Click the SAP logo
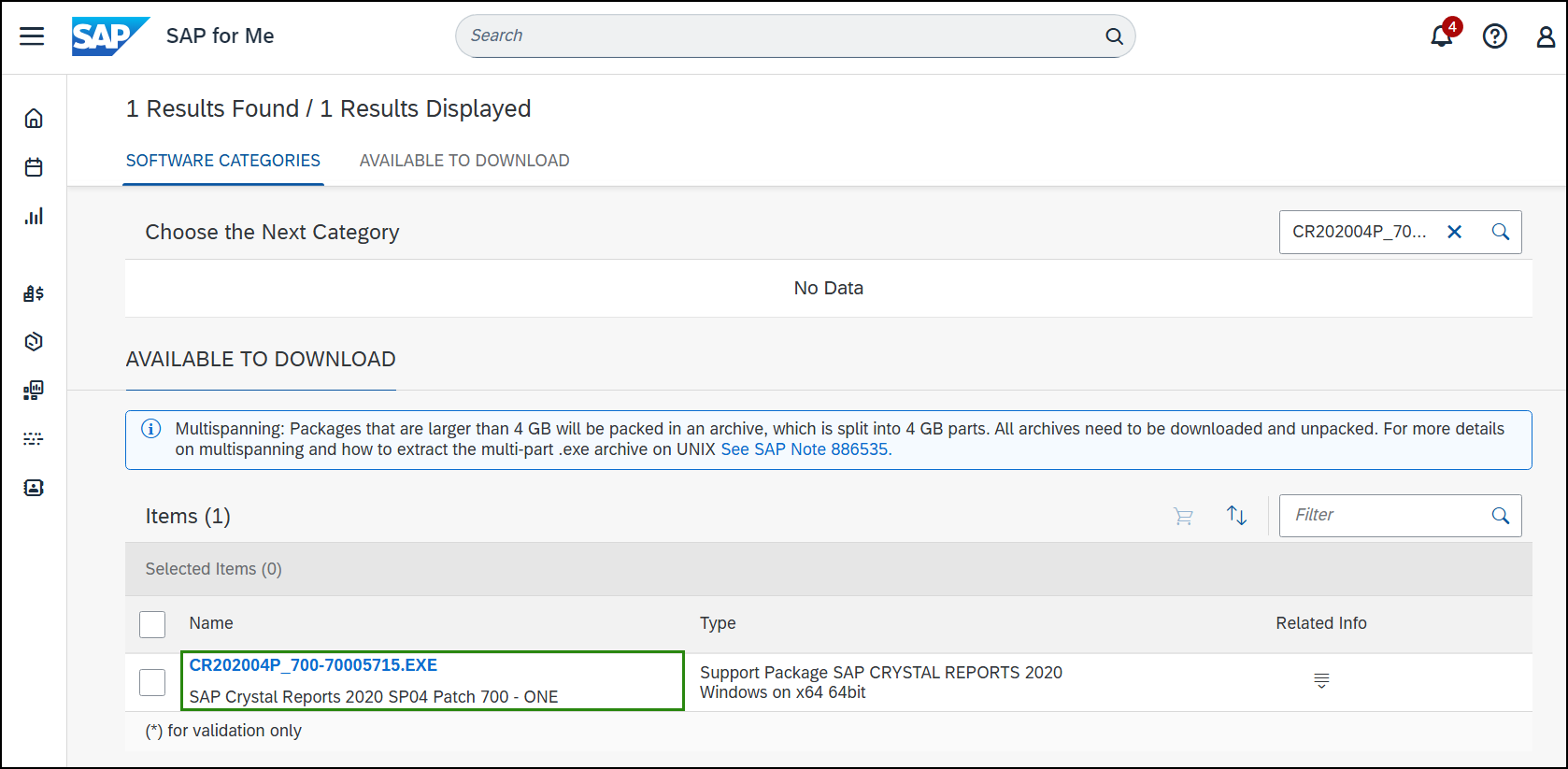 pos(110,36)
